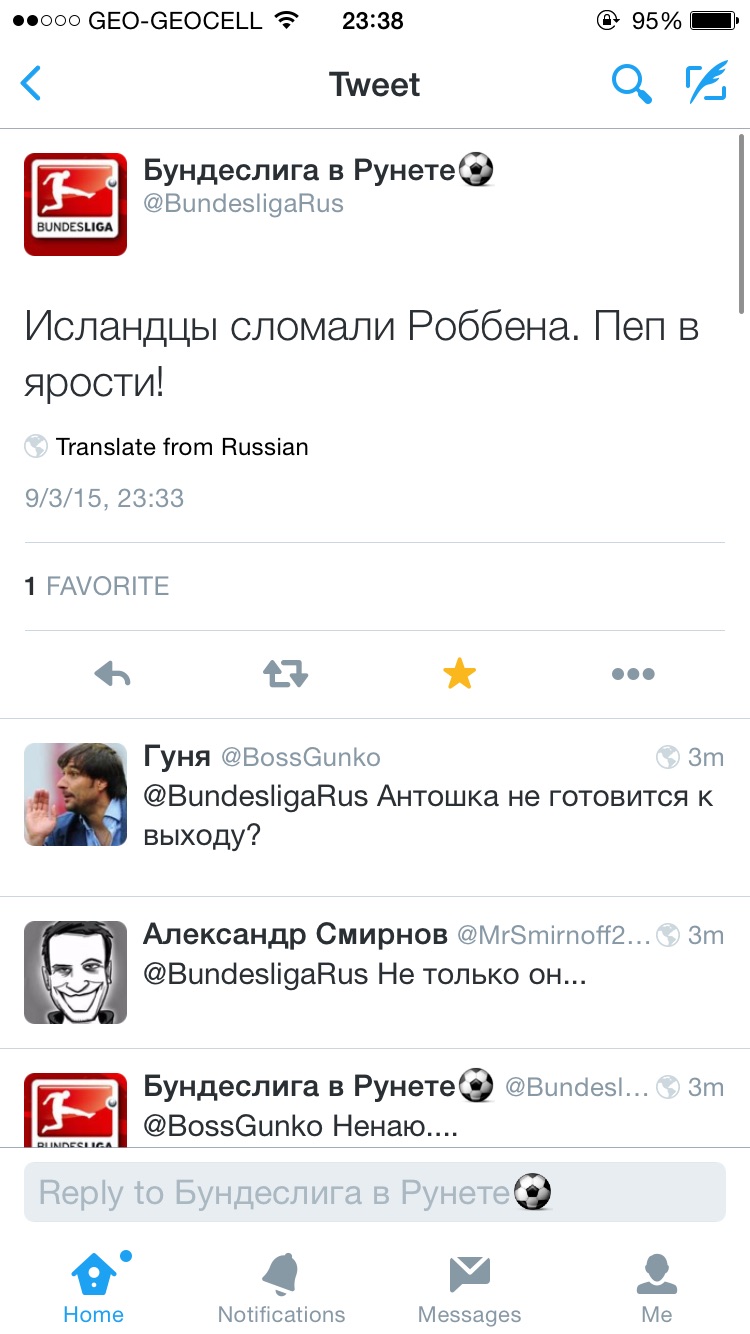This screenshot has width=750, height=1334.
Task: Tap Translate from Russian link
Action: [x=181, y=447]
